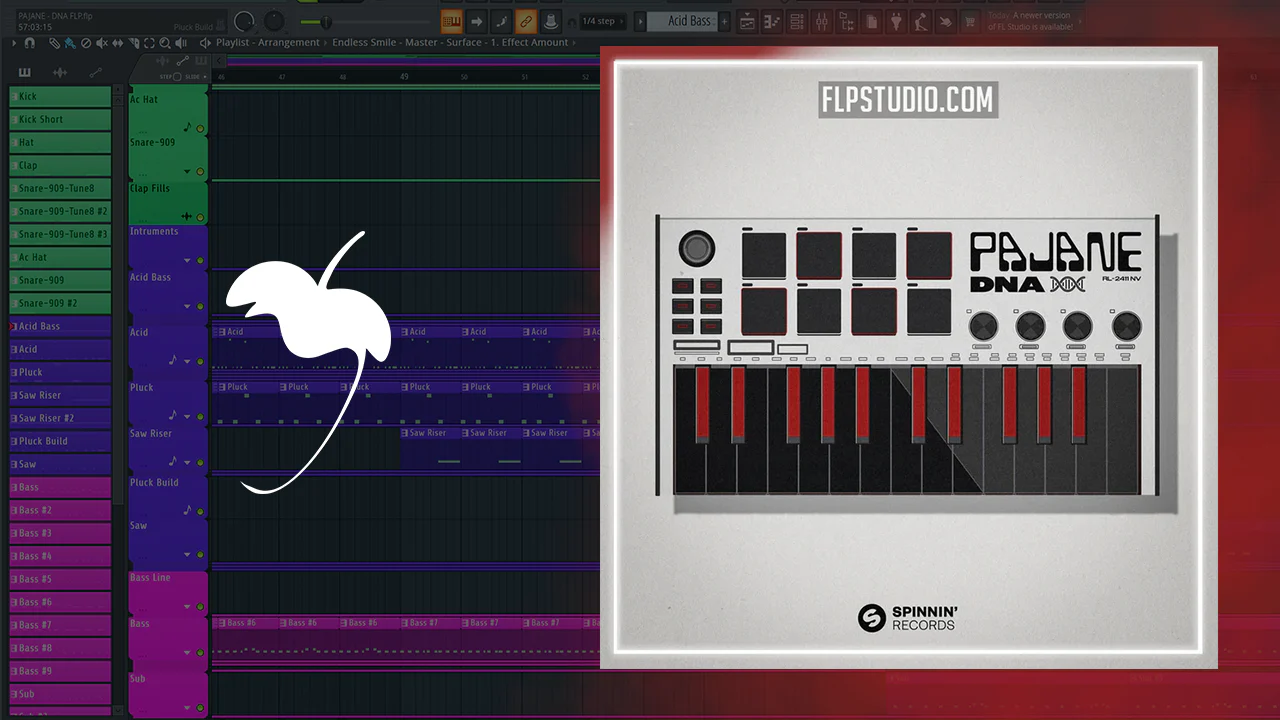
Task: Select the Bass #5 pattern in picker
Action: (x=60, y=580)
